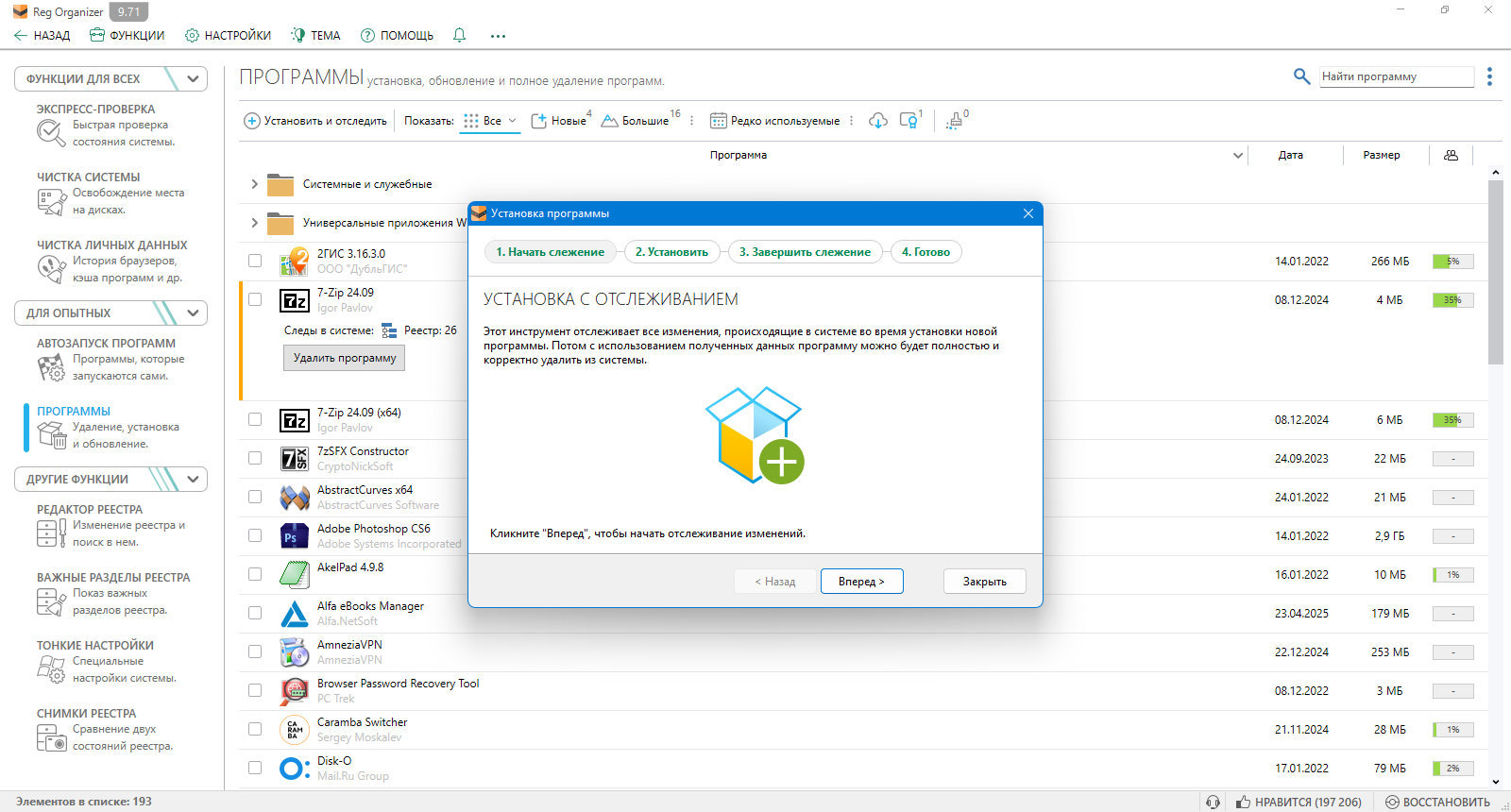Click Удалить программу button
This screenshot has height=812, width=1511.
tap(344, 358)
